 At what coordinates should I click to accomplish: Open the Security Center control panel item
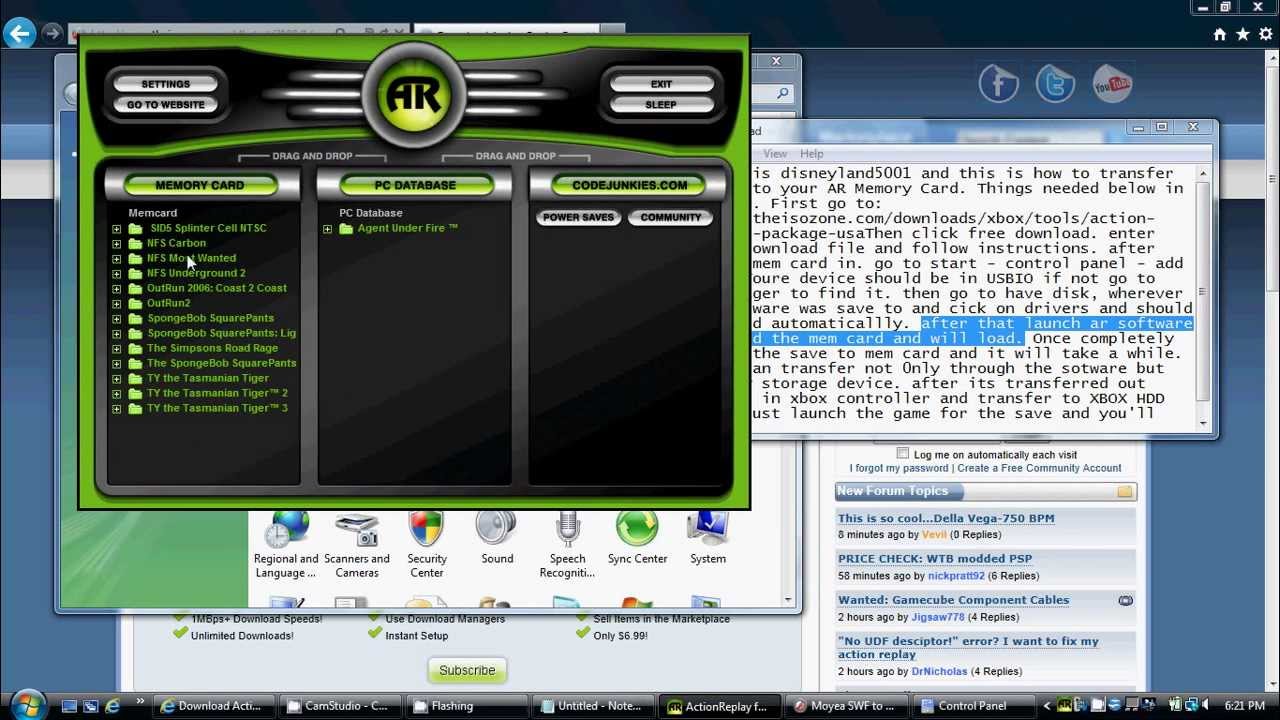(x=427, y=545)
